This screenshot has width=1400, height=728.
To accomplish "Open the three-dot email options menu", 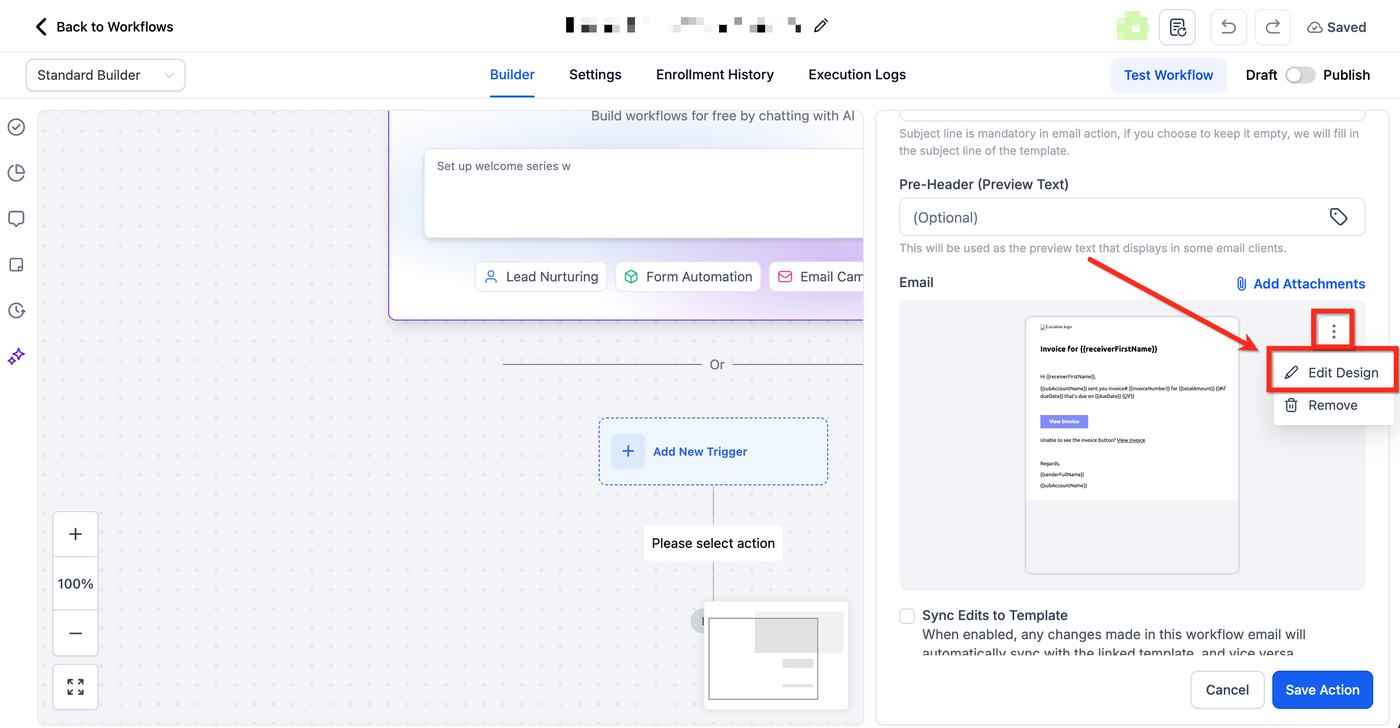I will coord(1333,331).
